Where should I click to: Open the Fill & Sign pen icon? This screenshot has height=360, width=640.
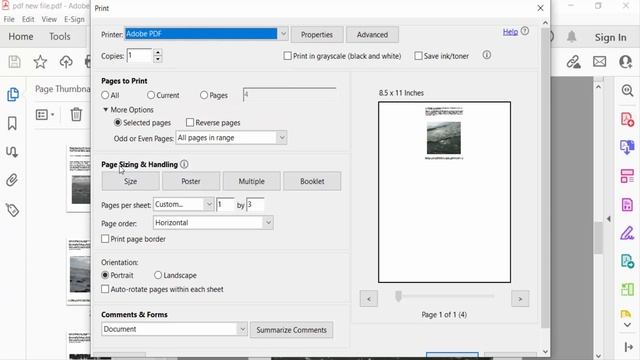point(627,233)
